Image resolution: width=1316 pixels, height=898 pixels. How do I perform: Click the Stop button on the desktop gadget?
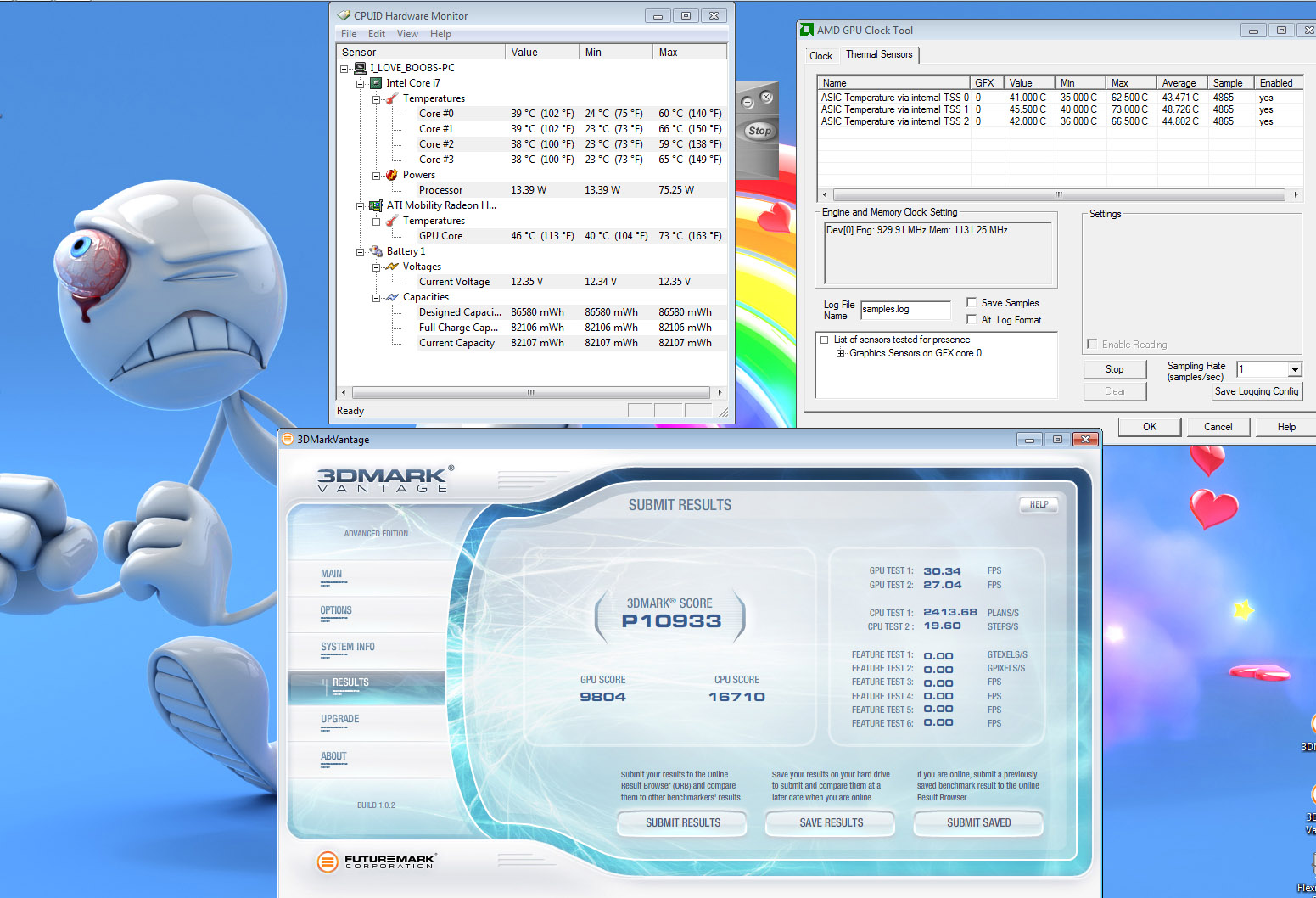[760, 131]
